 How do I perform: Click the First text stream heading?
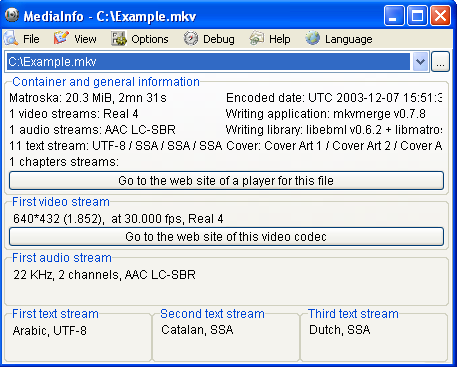point(55,314)
